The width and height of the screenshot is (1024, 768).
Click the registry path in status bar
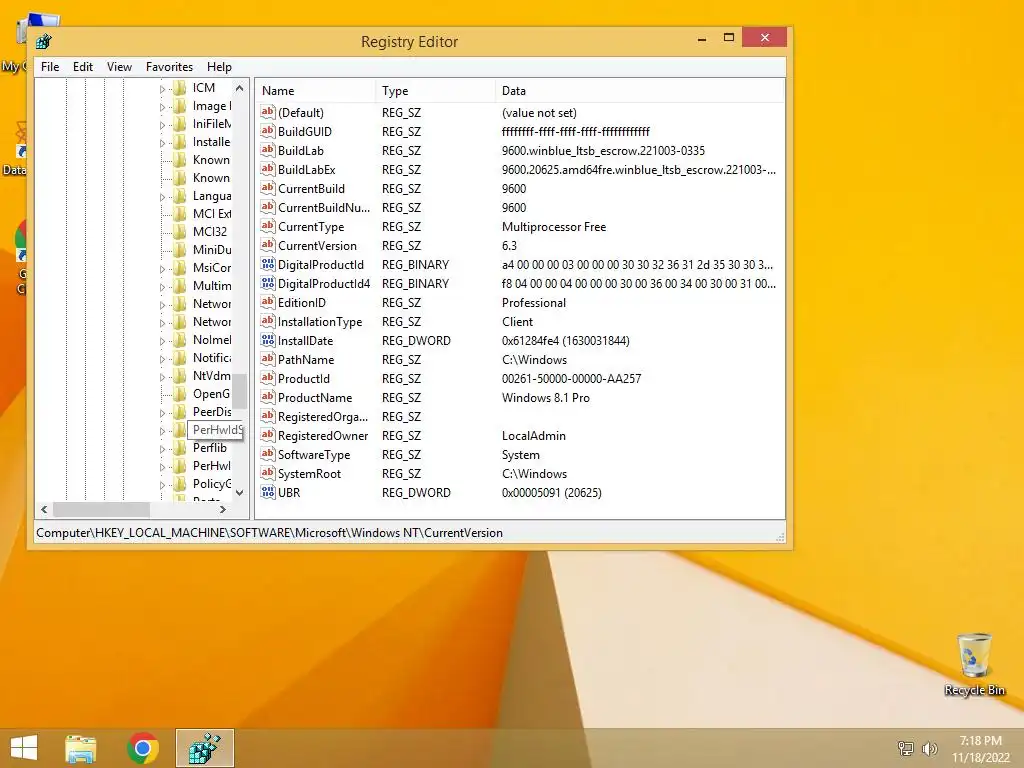pyautogui.click(x=269, y=533)
